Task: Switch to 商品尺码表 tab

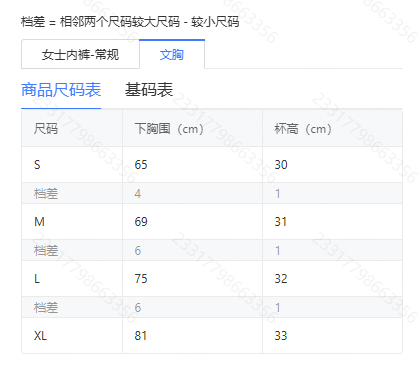Action: pyautogui.click(x=61, y=90)
